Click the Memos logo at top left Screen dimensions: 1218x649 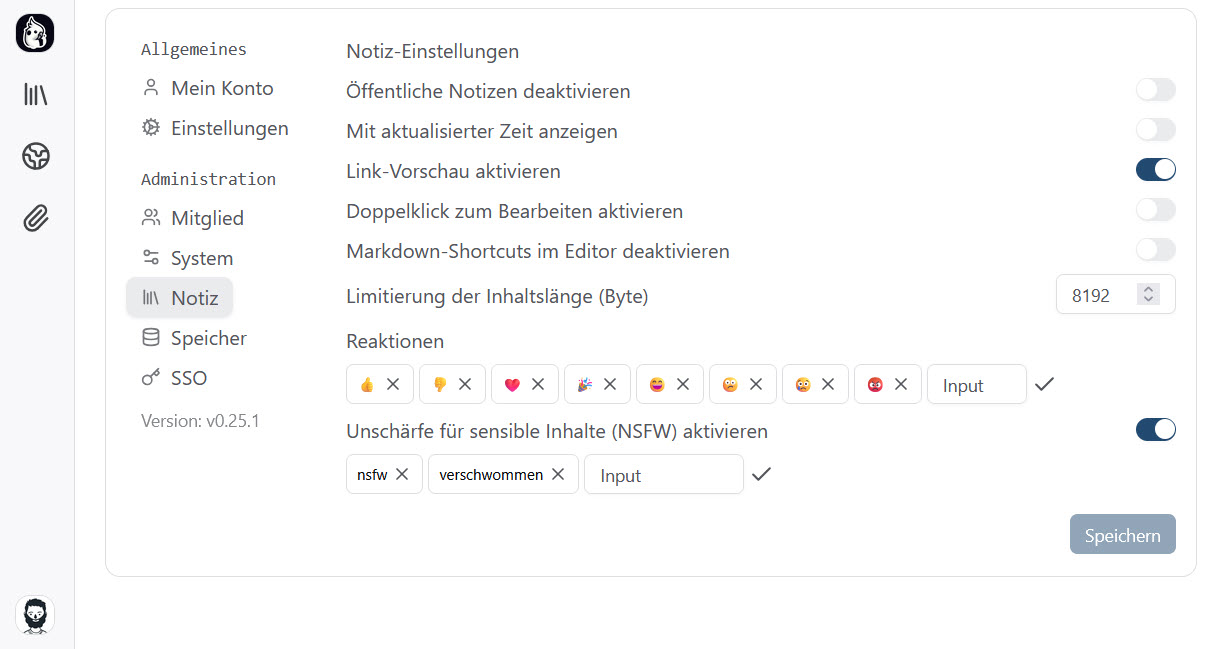coord(35,34)
